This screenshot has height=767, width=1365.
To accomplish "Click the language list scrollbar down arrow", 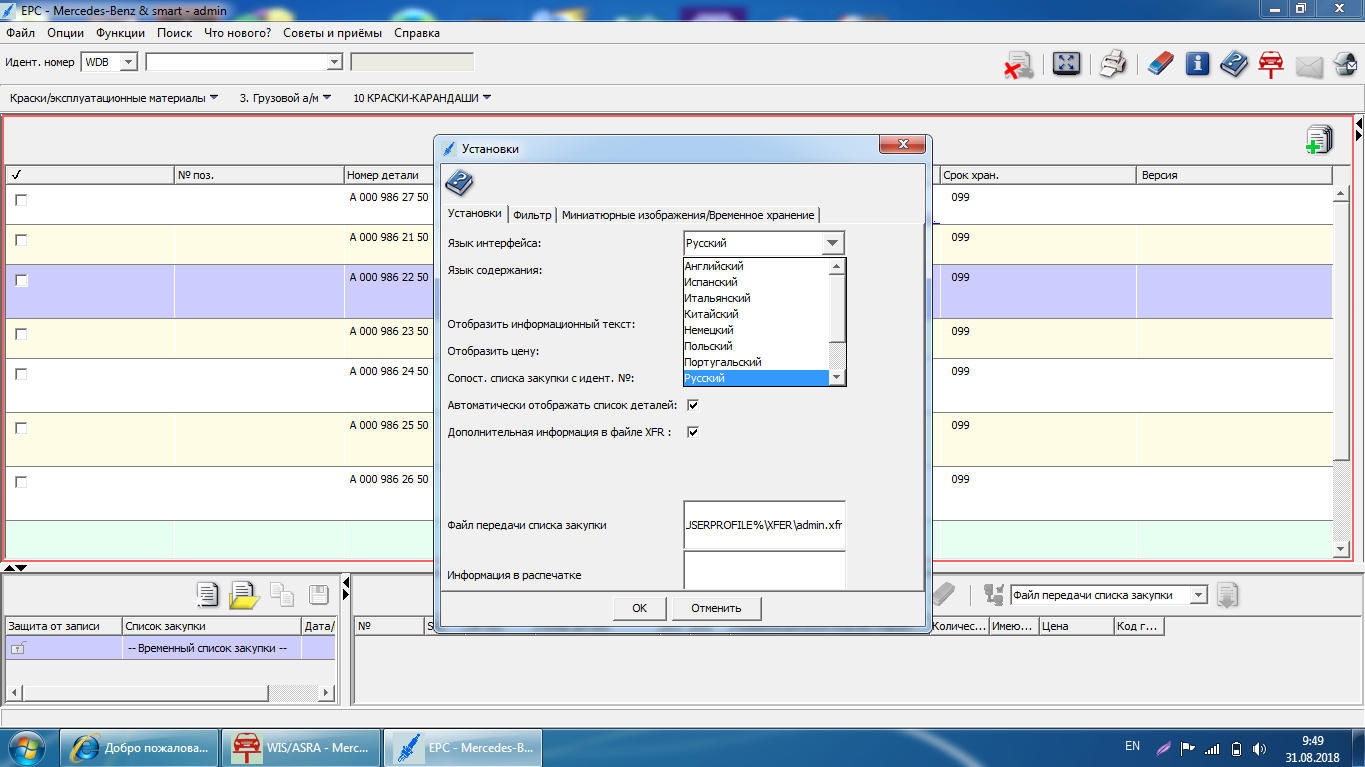I will click(x=838, y=378).
